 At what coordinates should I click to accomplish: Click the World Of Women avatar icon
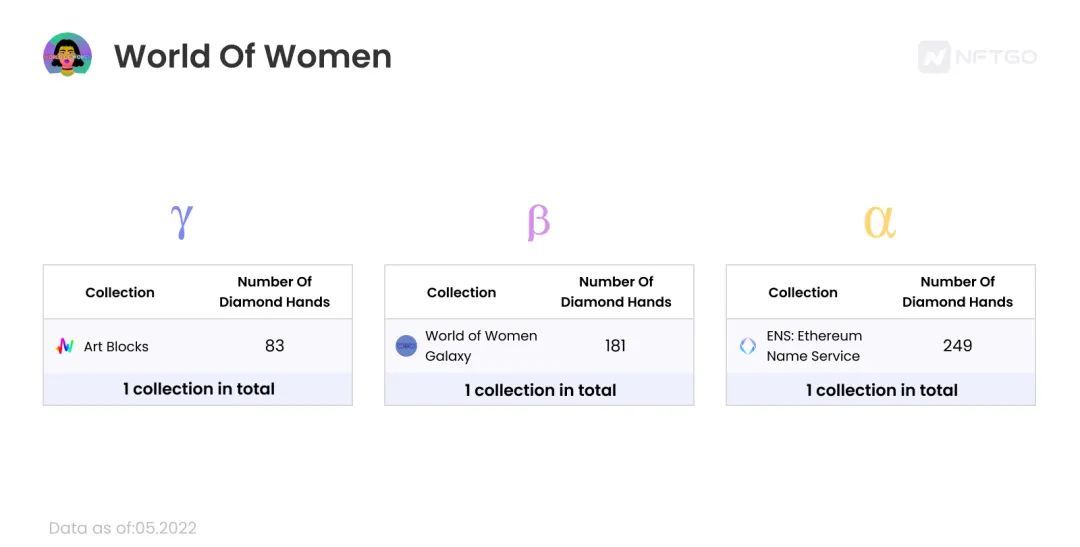(x=68, y=54)
